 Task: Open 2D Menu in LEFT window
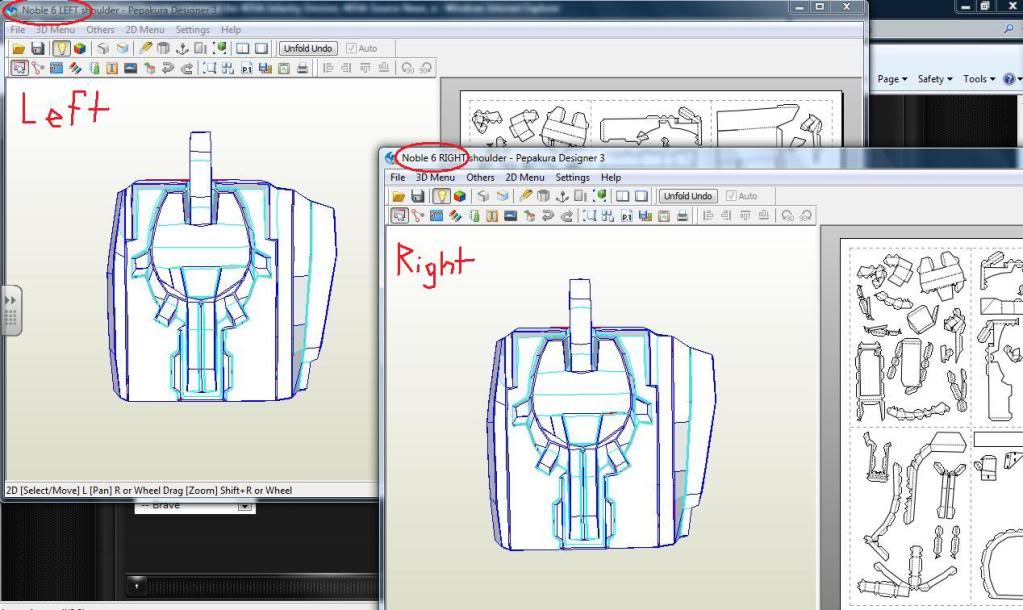coord(145,30)
